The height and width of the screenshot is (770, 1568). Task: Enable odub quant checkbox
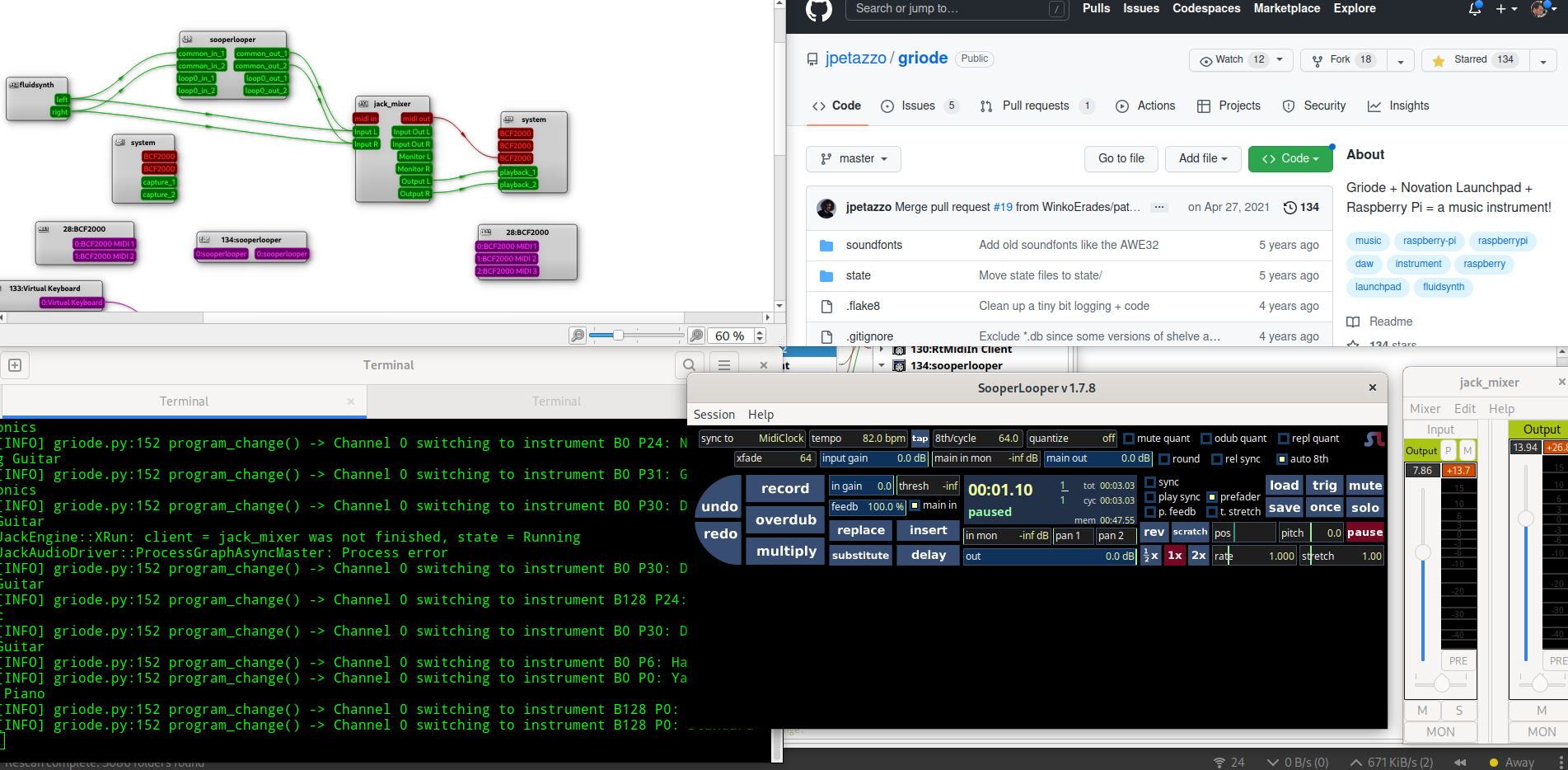pyautogui.click(x=1206, y=439)
